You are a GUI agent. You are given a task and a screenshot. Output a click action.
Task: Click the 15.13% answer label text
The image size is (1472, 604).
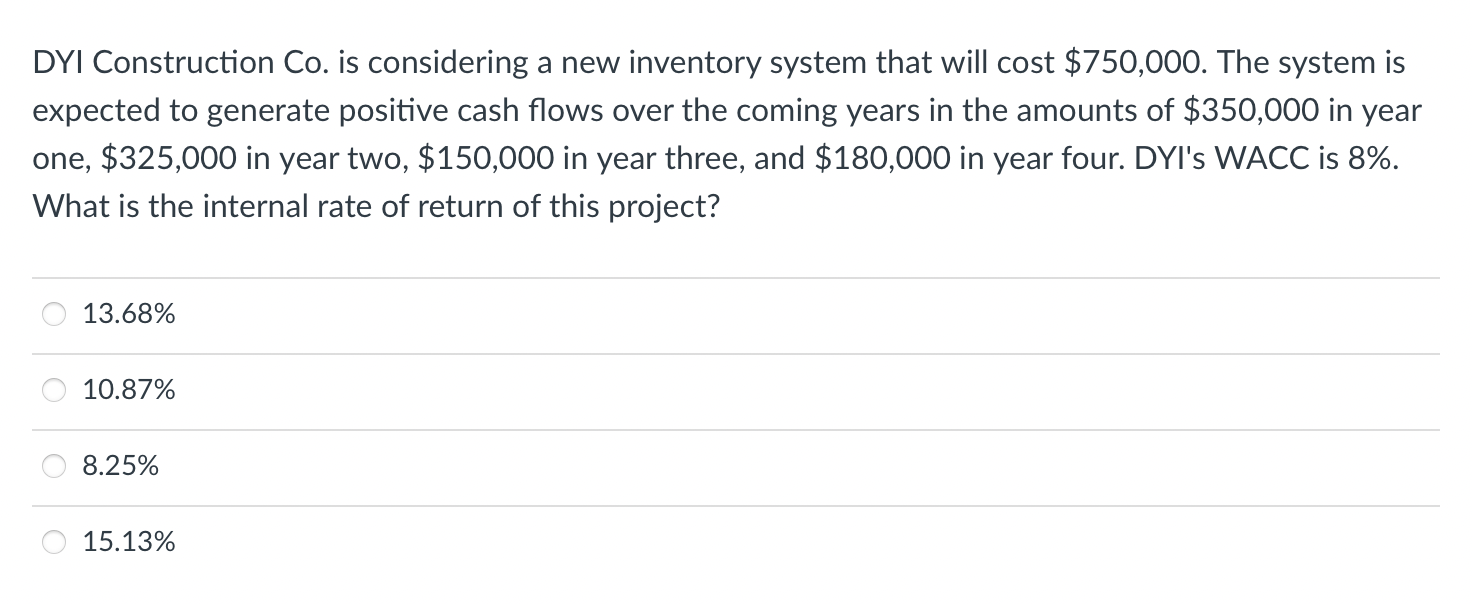(x=128, y=542)
